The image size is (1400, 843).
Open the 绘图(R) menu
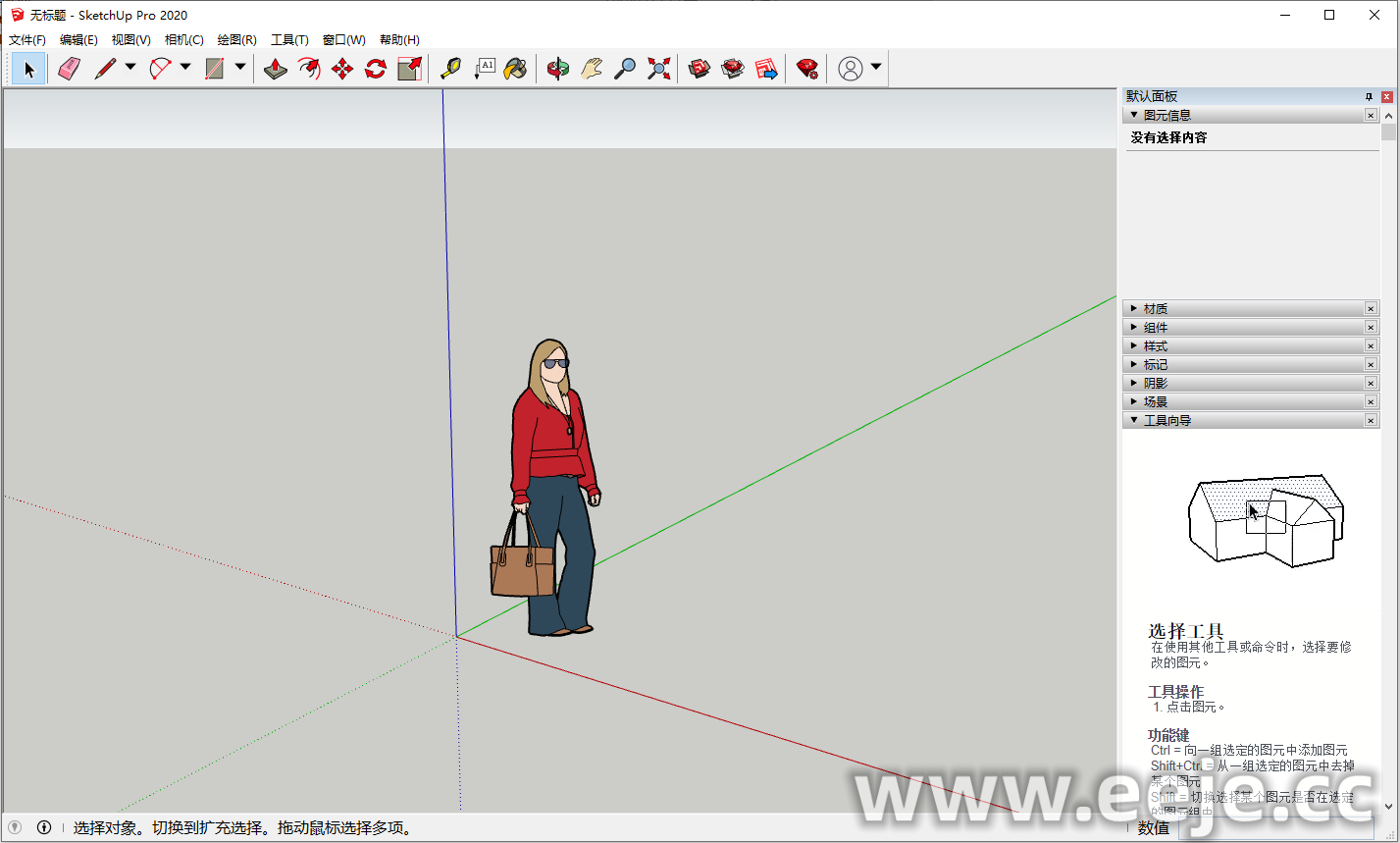(236, 40)
